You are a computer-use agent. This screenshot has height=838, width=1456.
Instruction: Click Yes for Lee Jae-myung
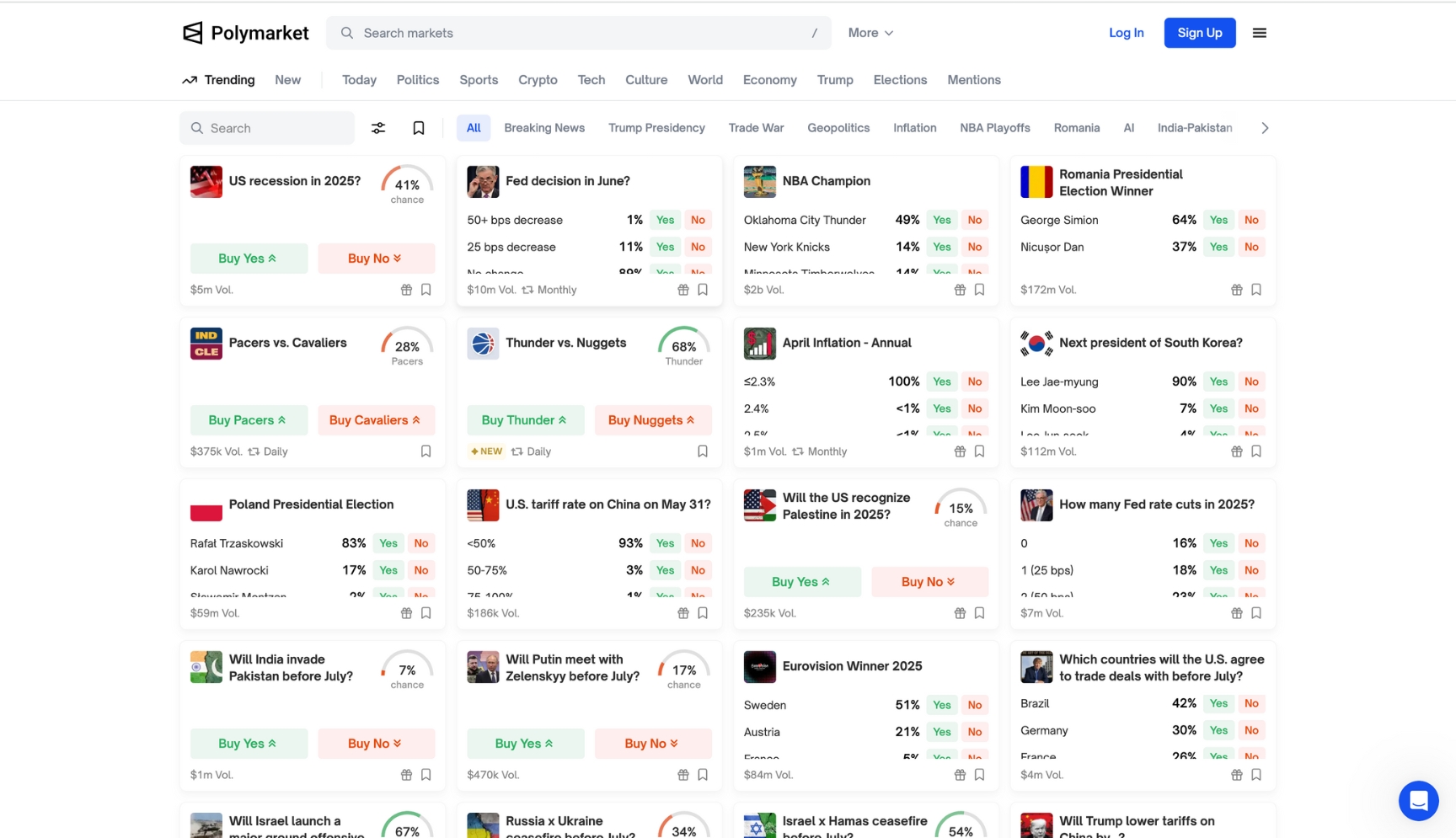click(x=1218, y=382)
